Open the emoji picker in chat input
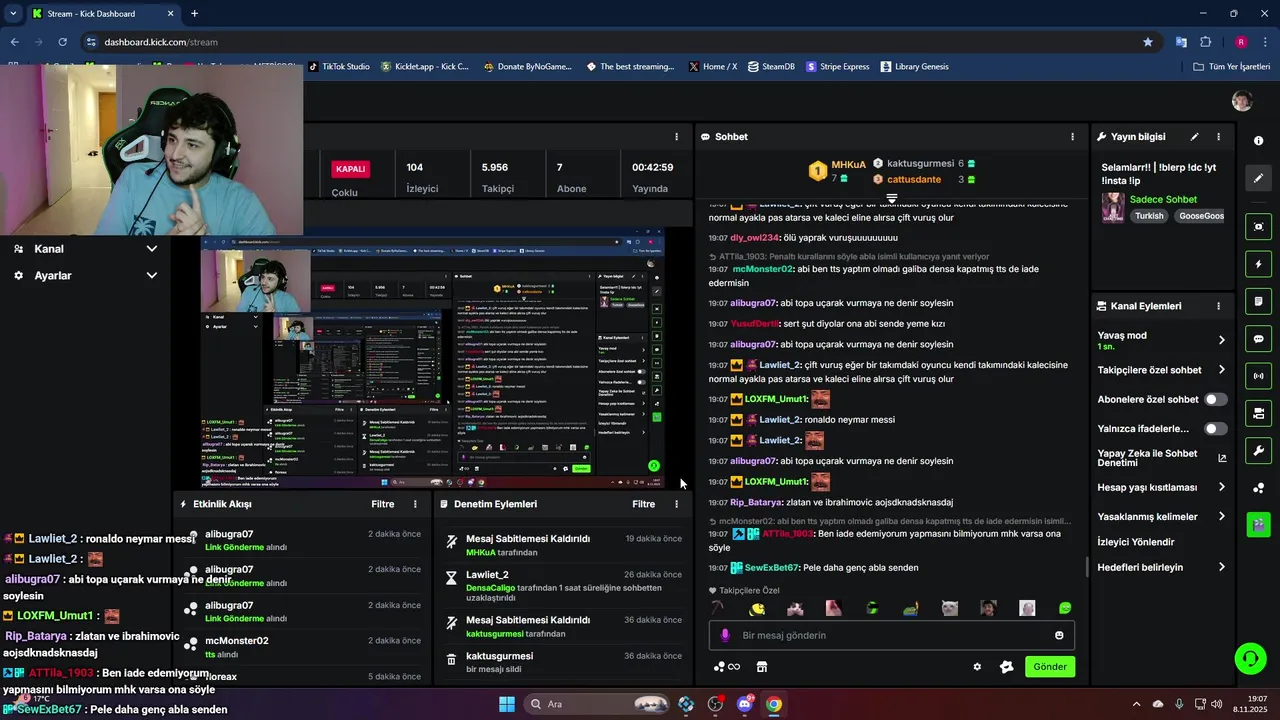The image size is (1280, 720). coord(1059,635)
